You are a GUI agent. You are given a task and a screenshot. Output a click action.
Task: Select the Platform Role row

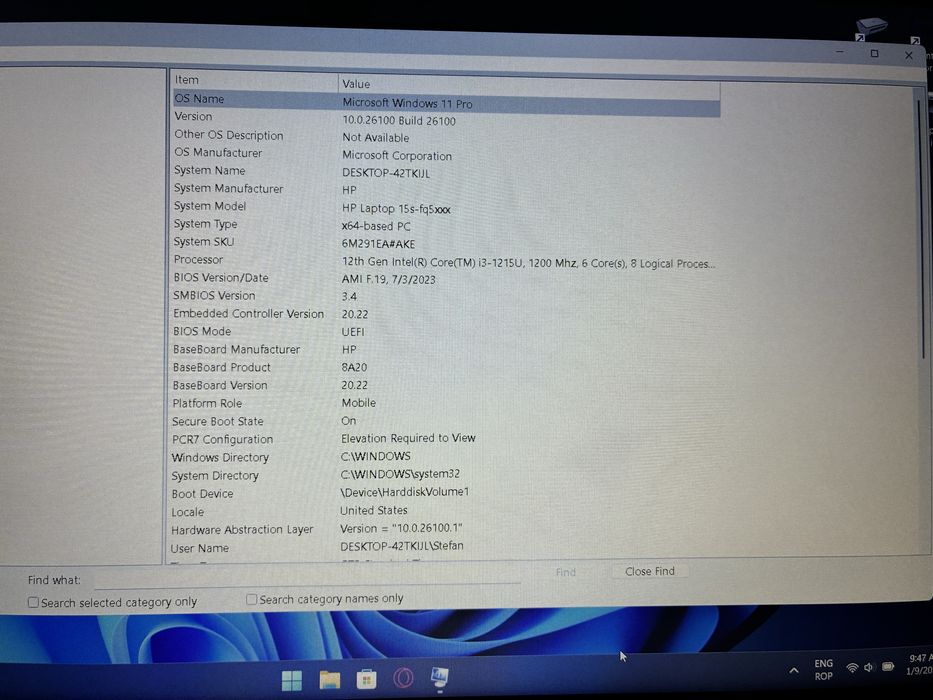[446, 403]
